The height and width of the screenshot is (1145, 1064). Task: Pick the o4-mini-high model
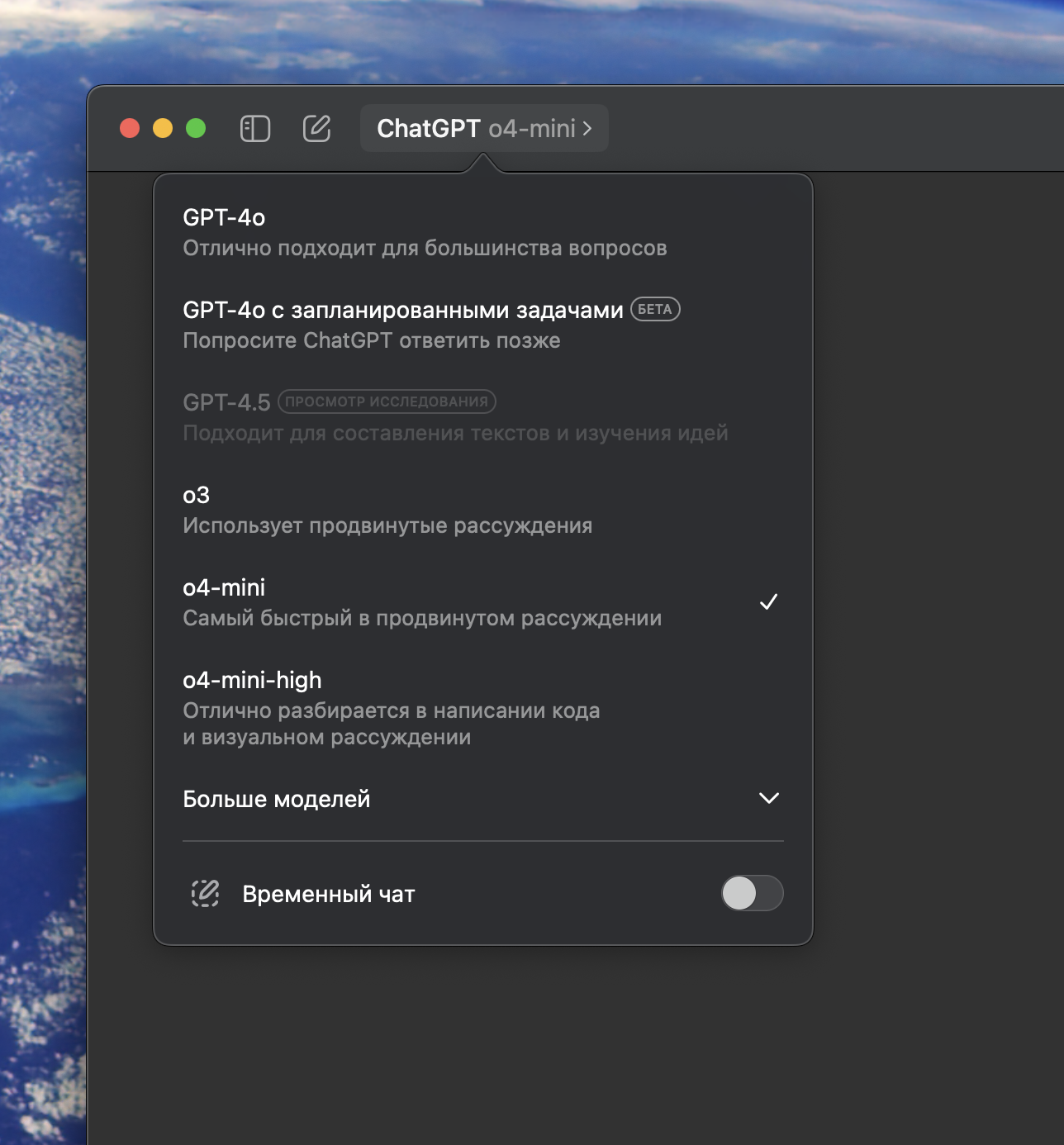(x=483, y=708)
